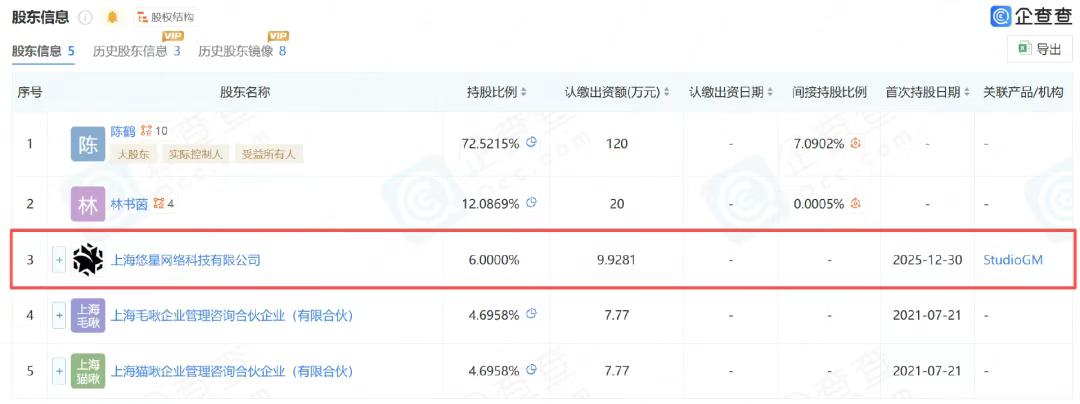Image resolution: width=1080 pixels, height=404 pixels.
Task: Expand row 3 上海悠星网络科技有限公司
Action: click(59, 260)
